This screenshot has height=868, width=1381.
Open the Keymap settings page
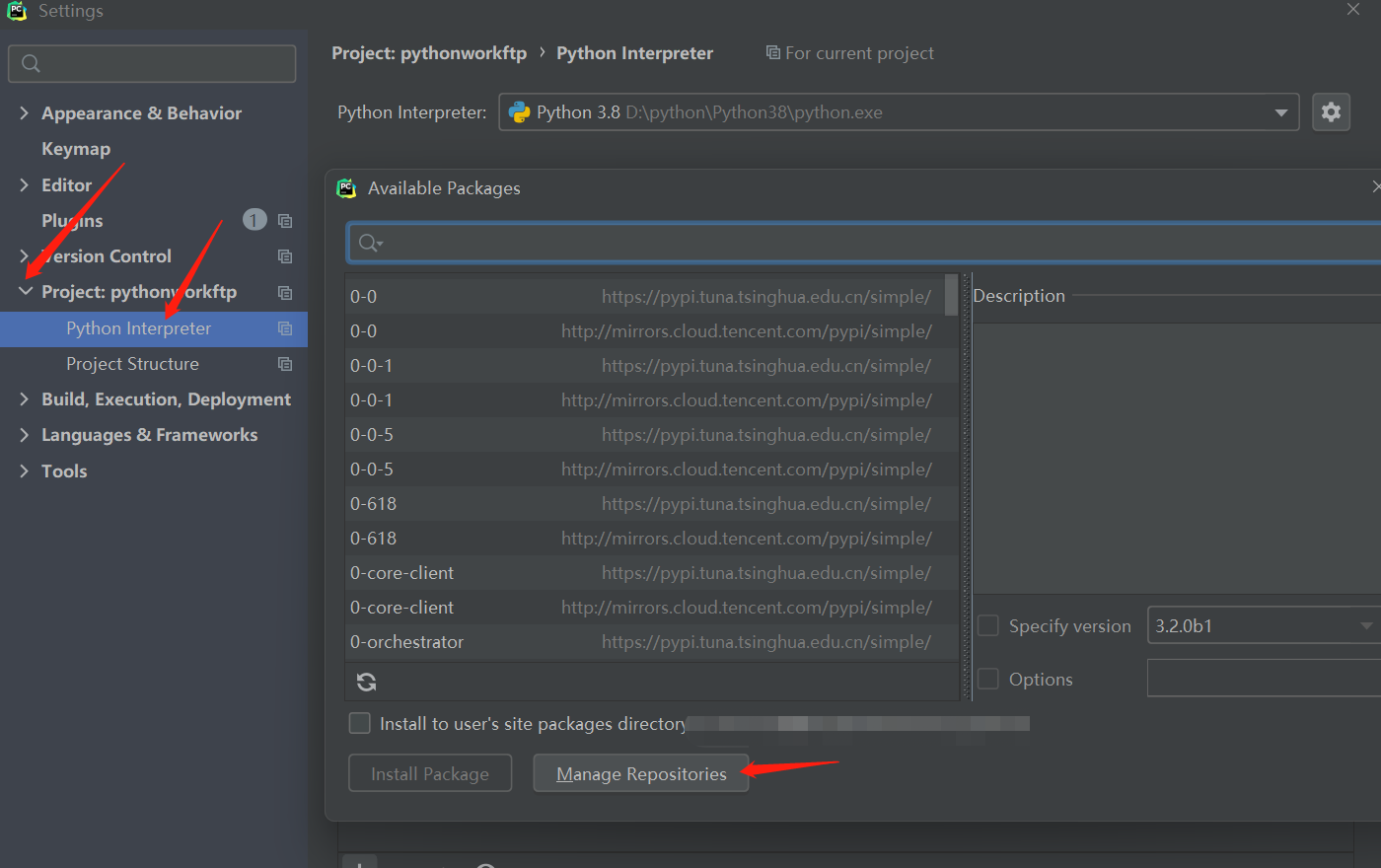click(76, 149)
